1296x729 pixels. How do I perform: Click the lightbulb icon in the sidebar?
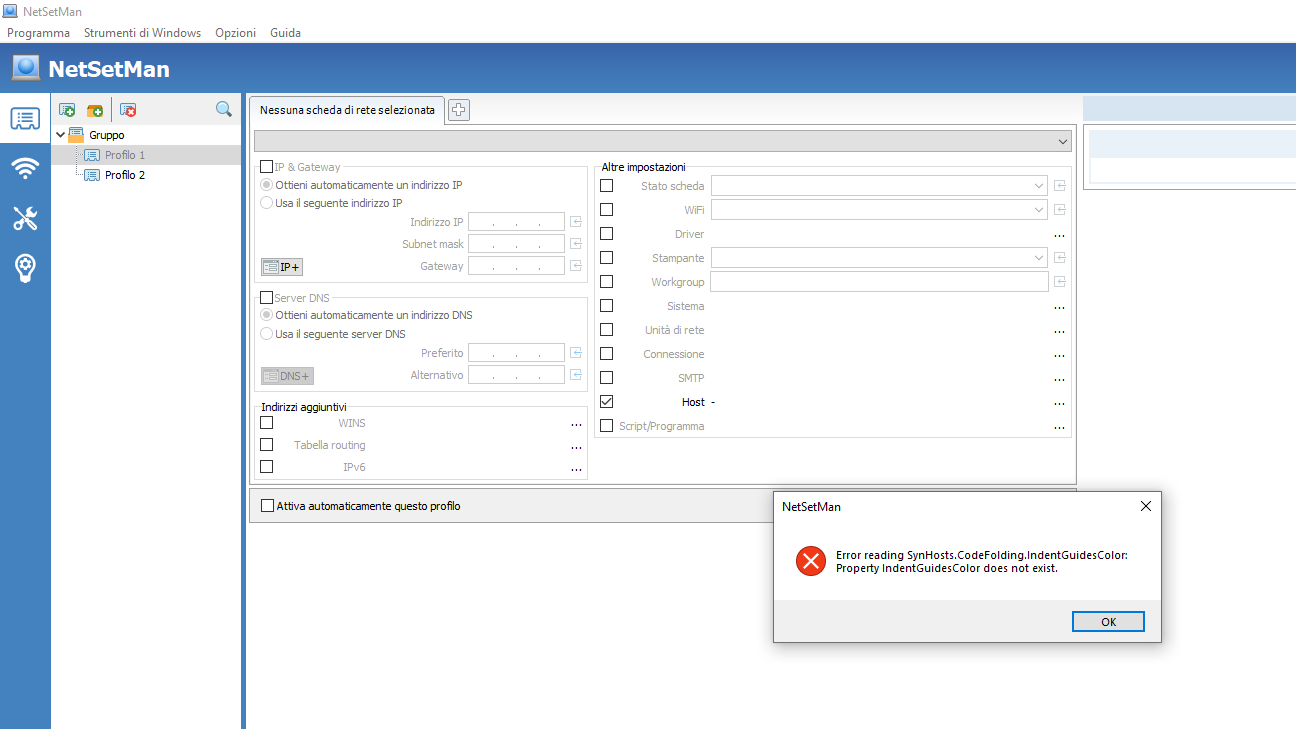(25, 268)
